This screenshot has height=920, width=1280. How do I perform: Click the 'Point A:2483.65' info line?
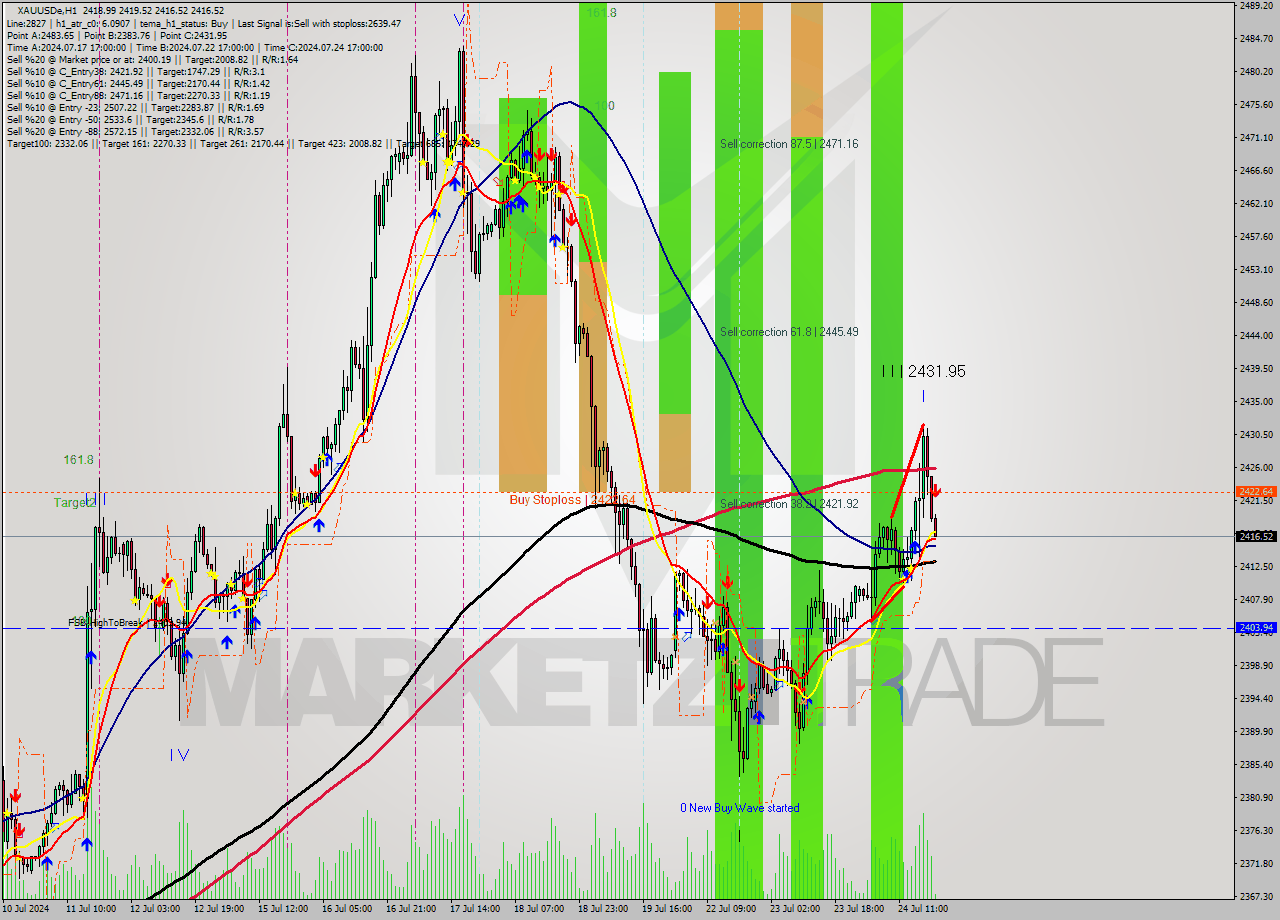click(x=117, y=35)
